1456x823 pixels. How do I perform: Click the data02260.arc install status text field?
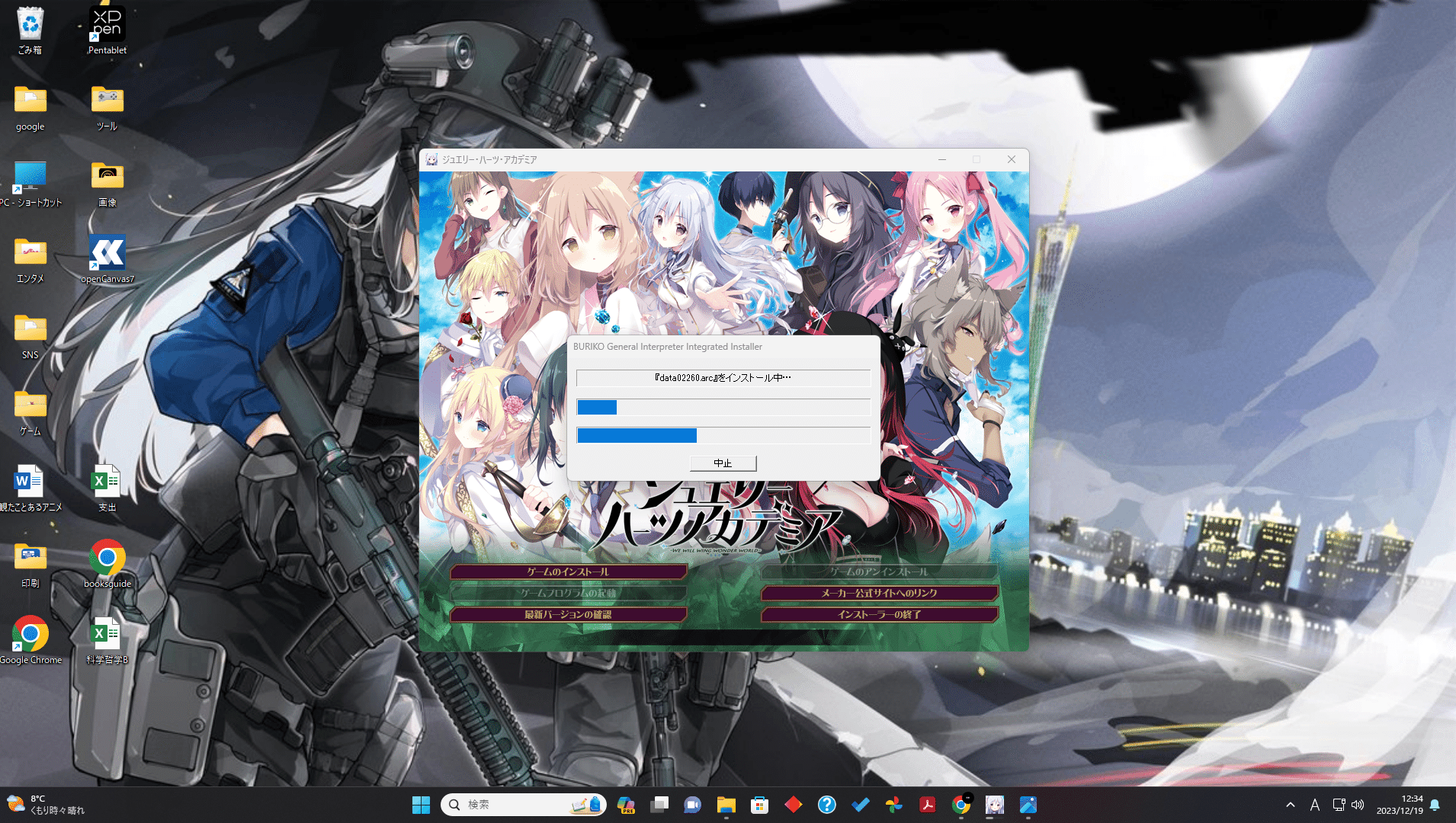coord(723,378)
